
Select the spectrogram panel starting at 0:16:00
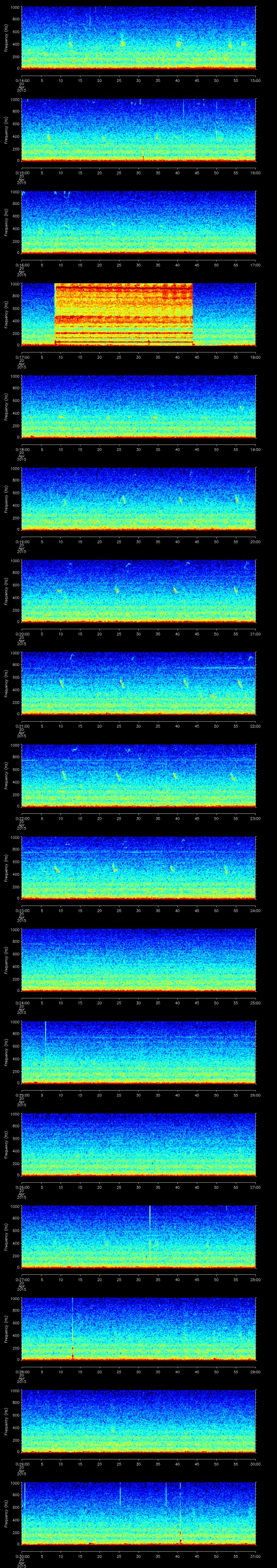[138, 223]
